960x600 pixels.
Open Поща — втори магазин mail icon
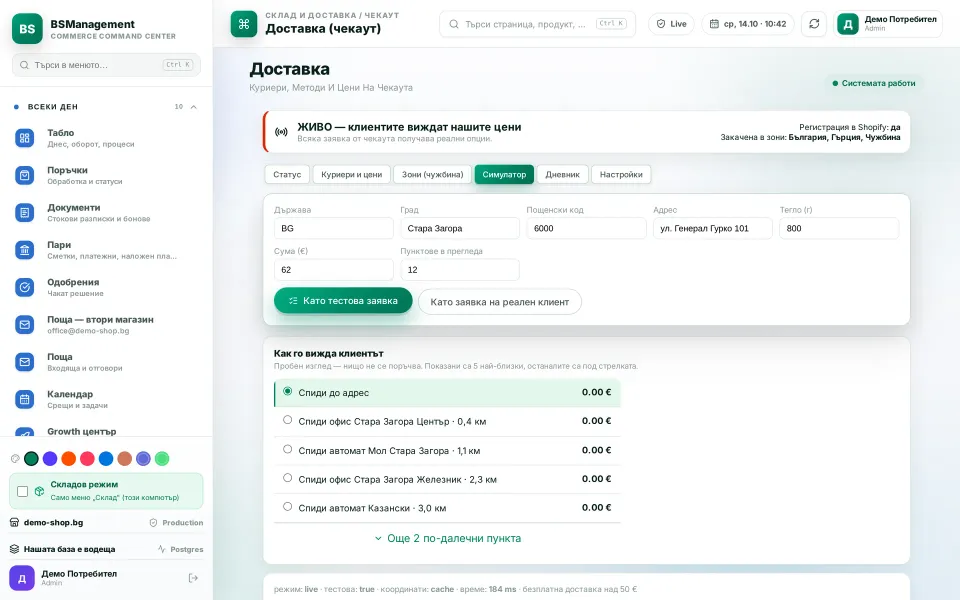click(24, 324)
